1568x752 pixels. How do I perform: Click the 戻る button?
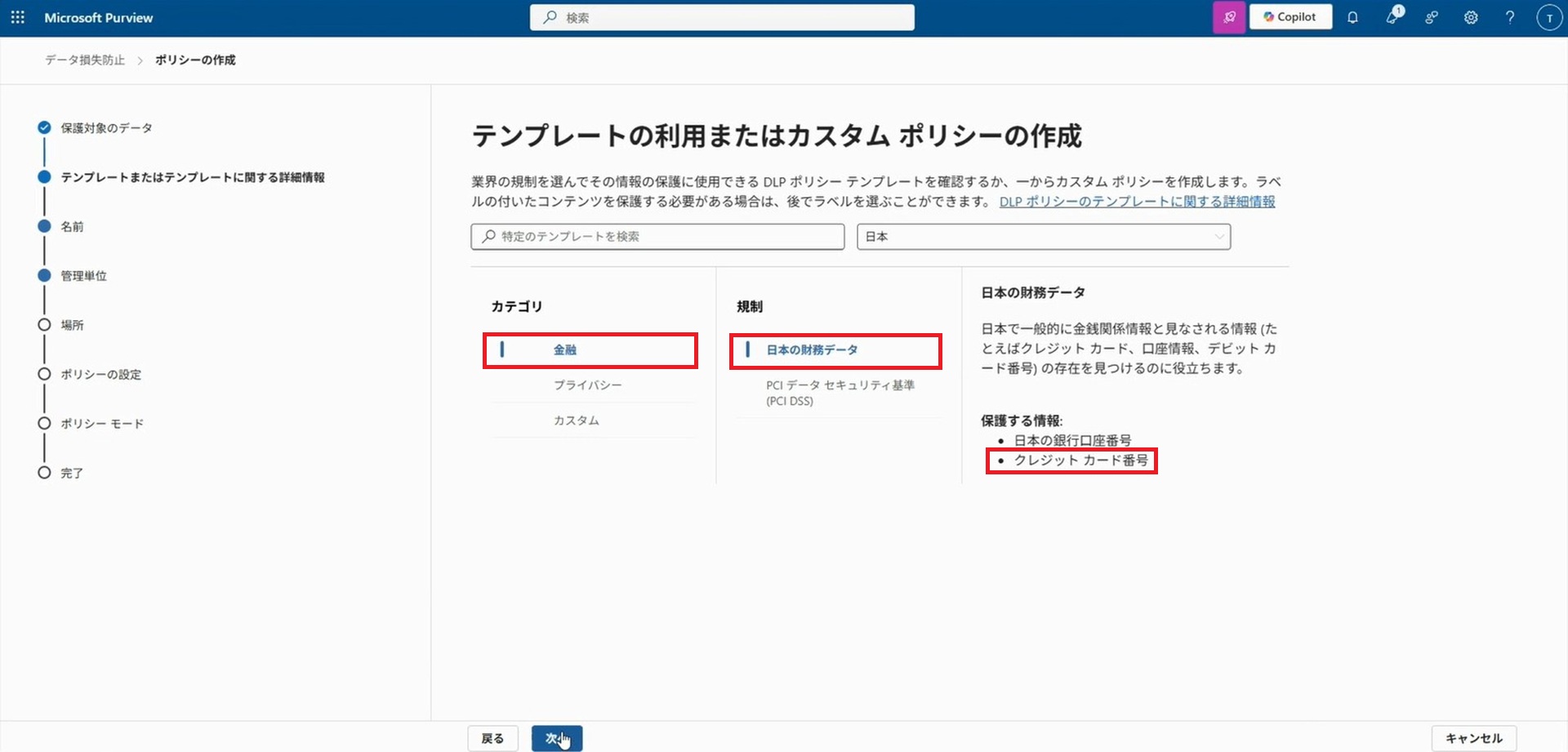click(x=492, y=738)
